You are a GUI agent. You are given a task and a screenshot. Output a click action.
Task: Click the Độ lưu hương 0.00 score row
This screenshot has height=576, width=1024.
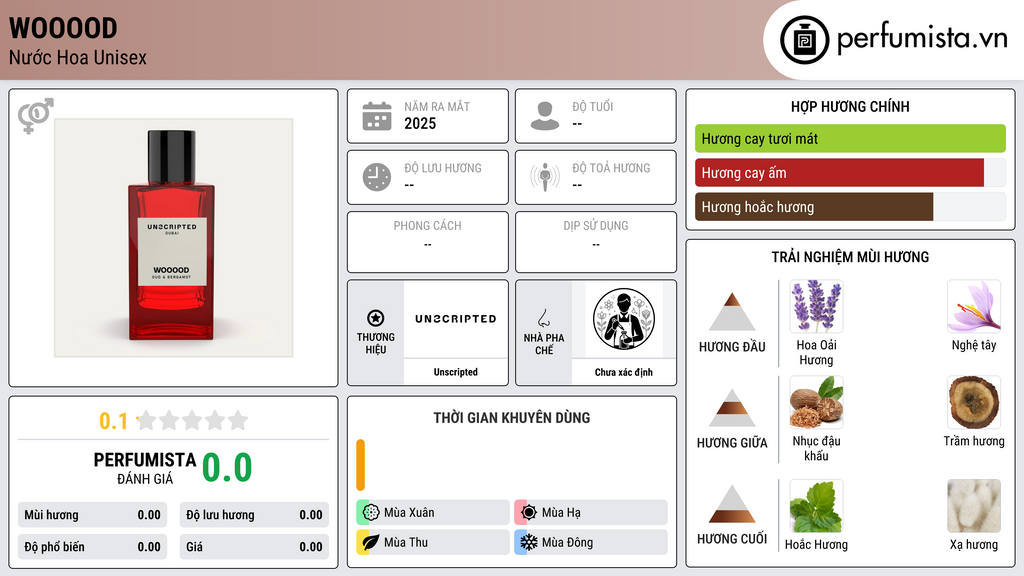(x=254, y=515)
